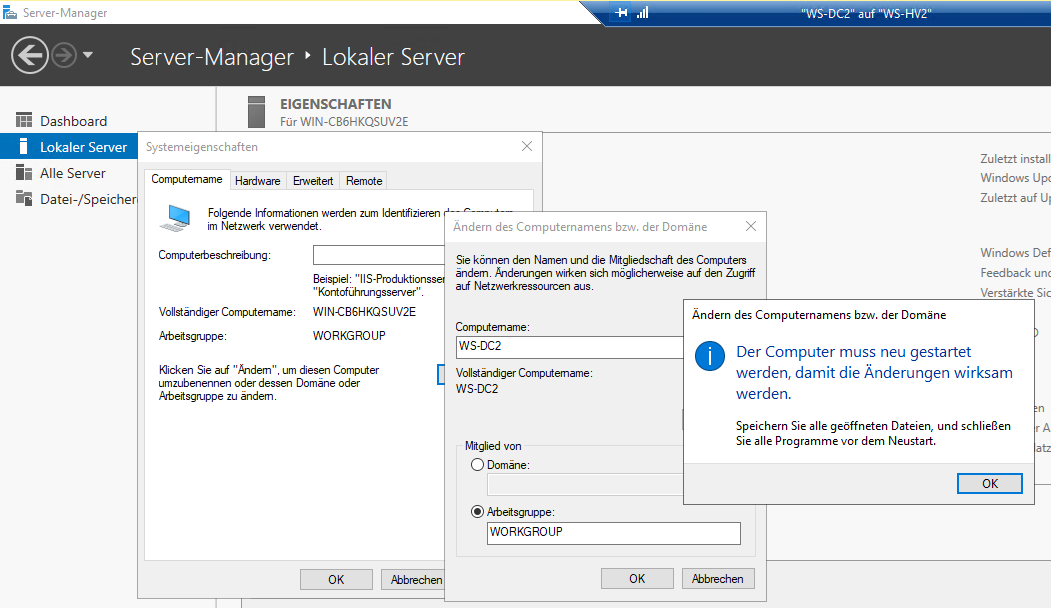Click the pin icon in the VM connection bar
Screen dimensions: 1051x608
coord(621,13)
